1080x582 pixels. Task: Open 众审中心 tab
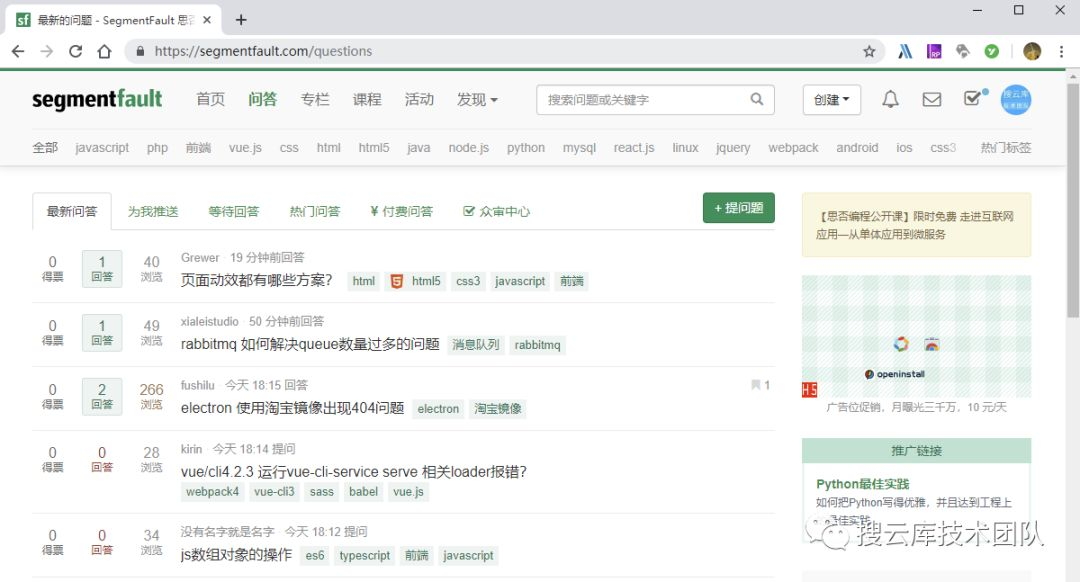[x=497, y=211]
